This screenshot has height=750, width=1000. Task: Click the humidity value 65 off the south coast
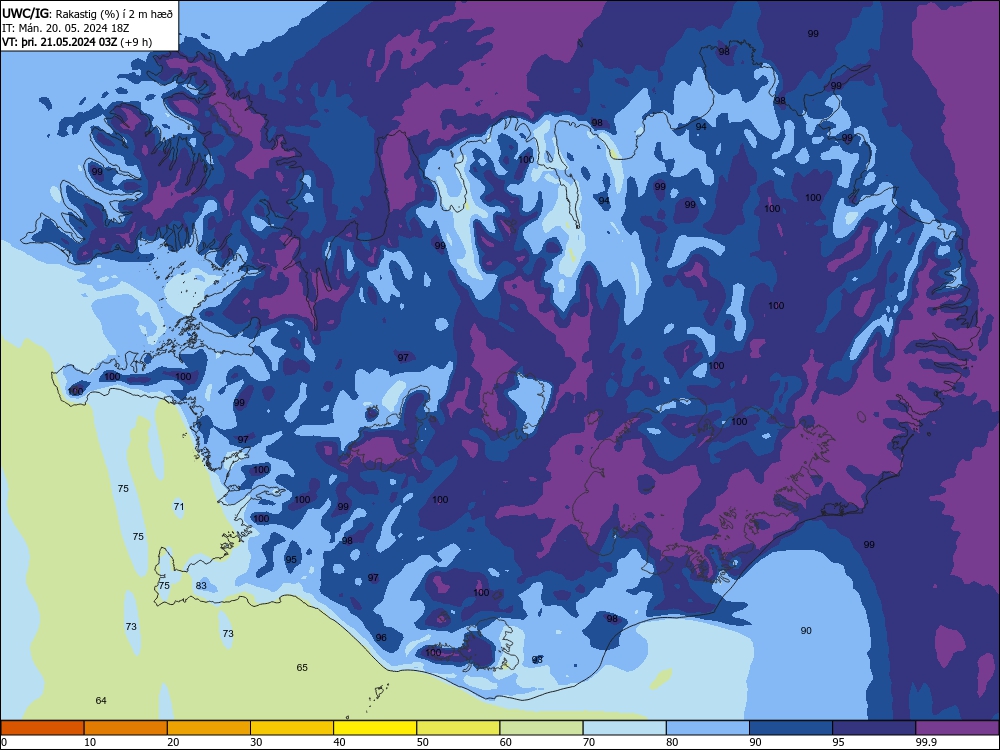pos(302,668)
